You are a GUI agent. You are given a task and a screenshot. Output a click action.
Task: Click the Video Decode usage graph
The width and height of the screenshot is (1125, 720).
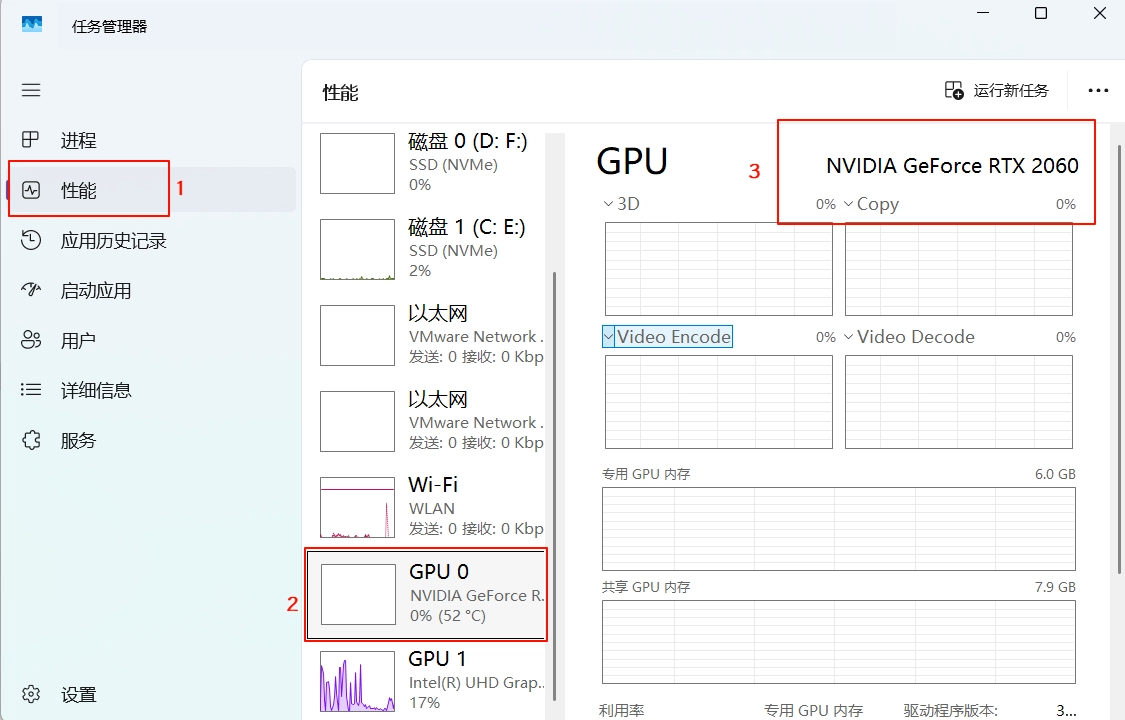click(x=959, y=402)
